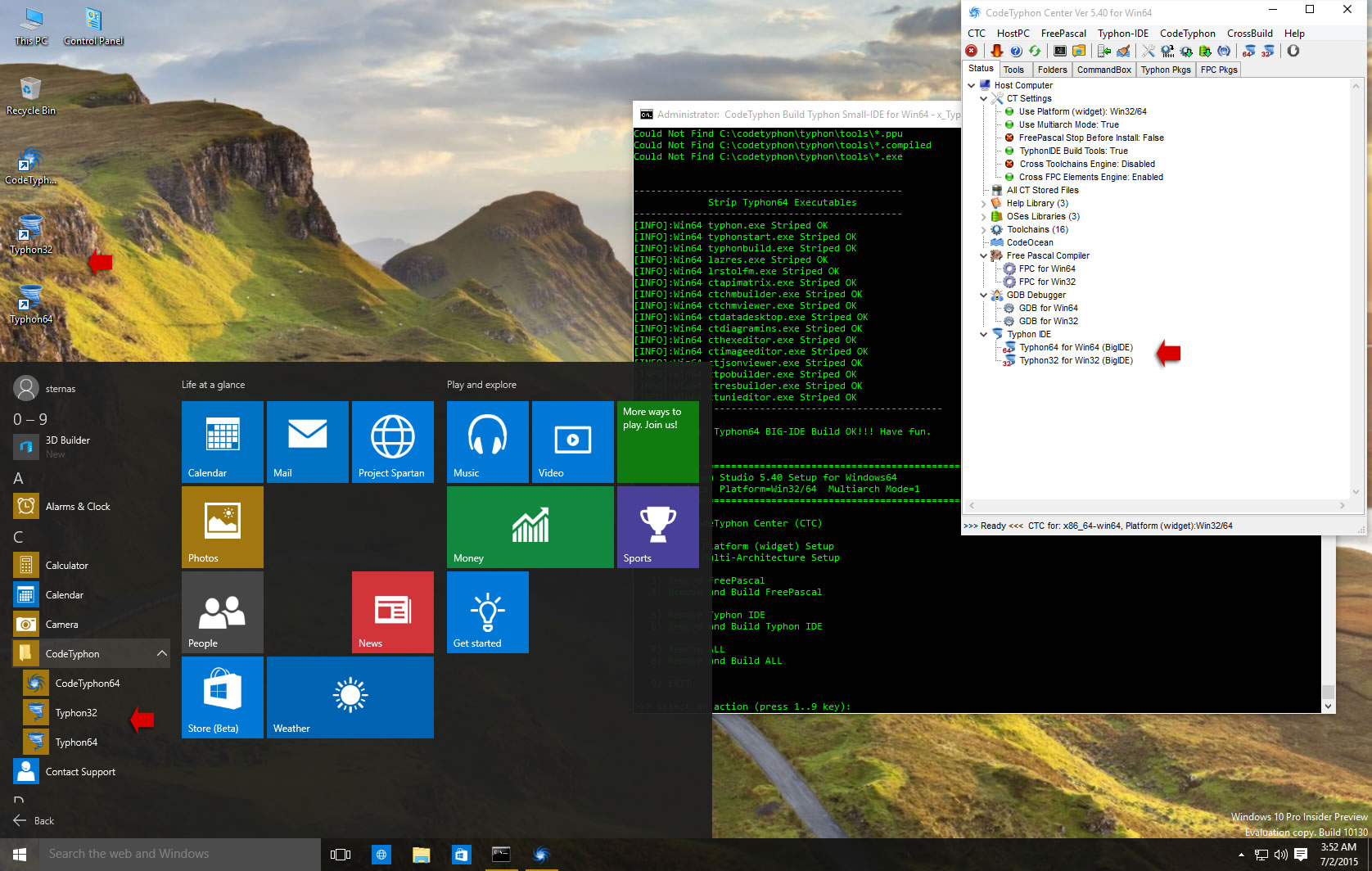Click the database with green arrow icon
The height and width of the screenshot is (871, 1372).
click(x=1205, y=51)
